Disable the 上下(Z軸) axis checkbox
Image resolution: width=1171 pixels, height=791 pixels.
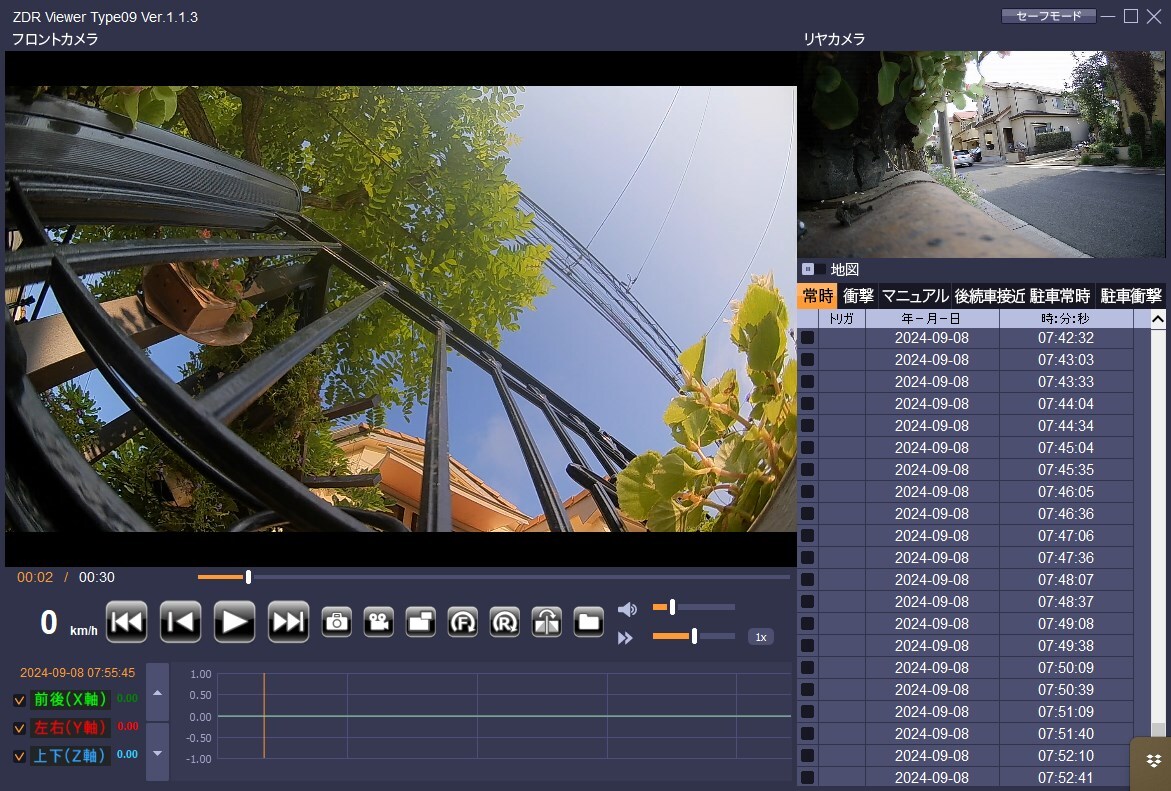click(x=20, y=756)
